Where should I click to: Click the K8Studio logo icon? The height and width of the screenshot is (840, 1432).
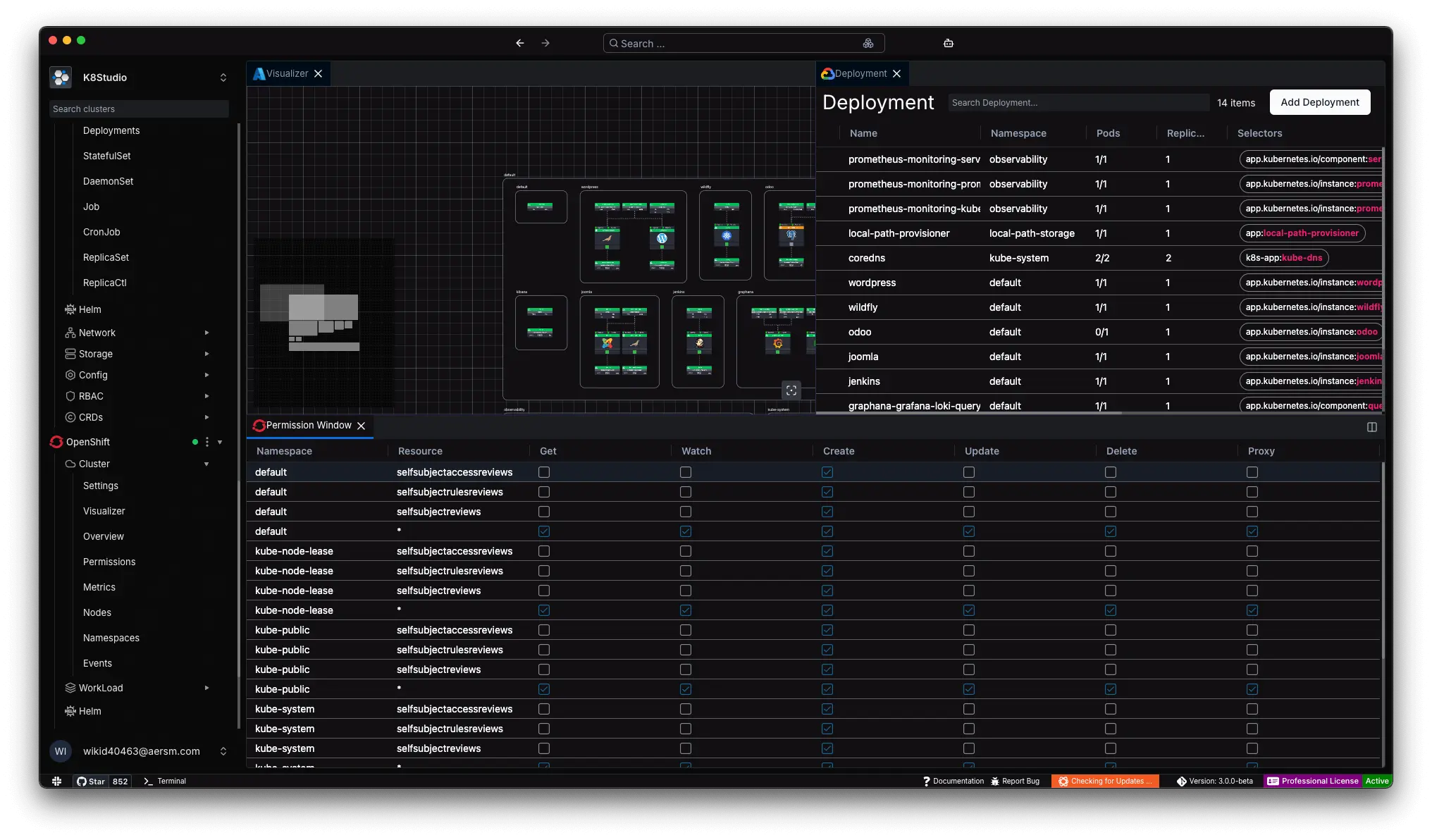61,78
